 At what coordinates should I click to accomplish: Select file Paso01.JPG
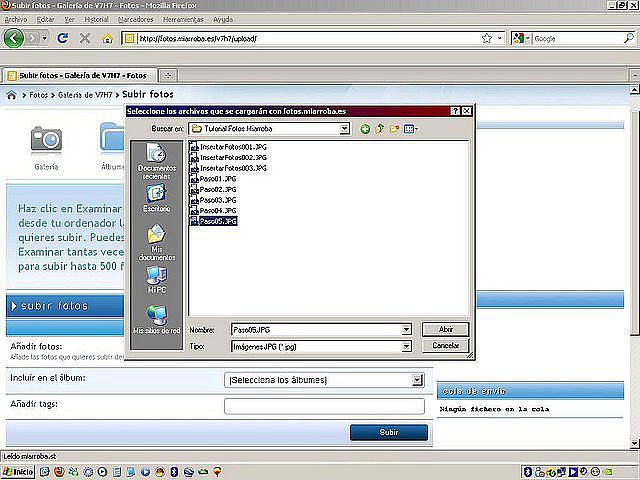(213, 179)
